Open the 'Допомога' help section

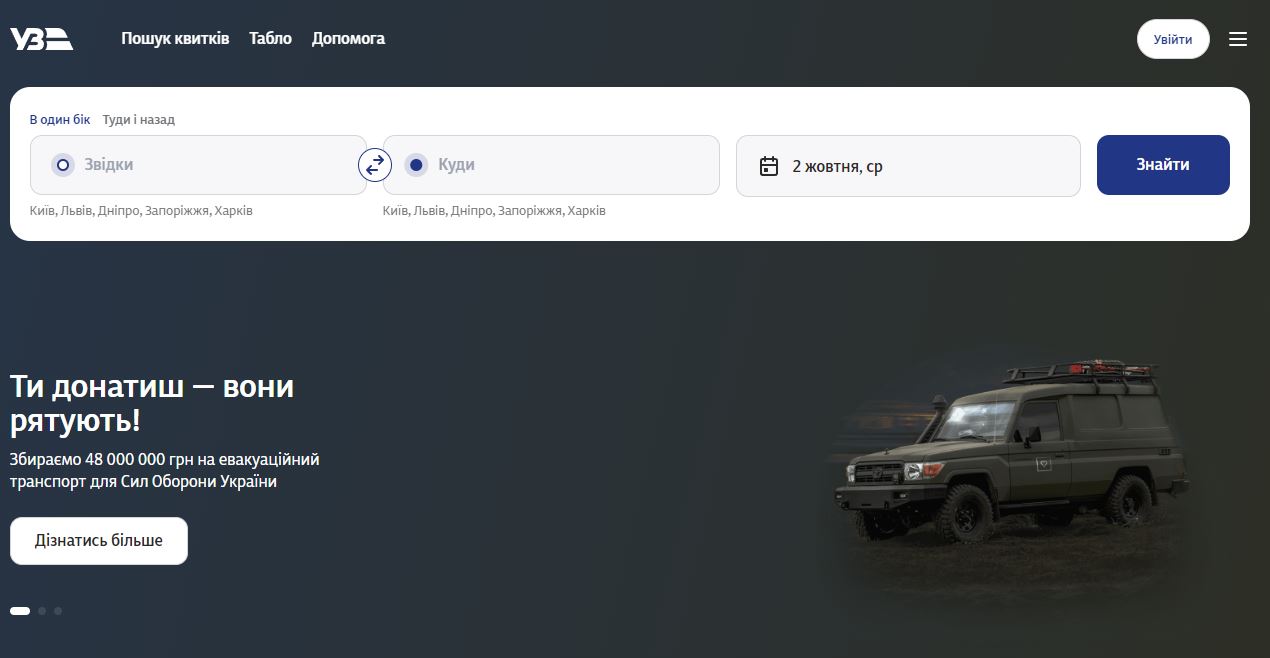(x=348, y=39)
